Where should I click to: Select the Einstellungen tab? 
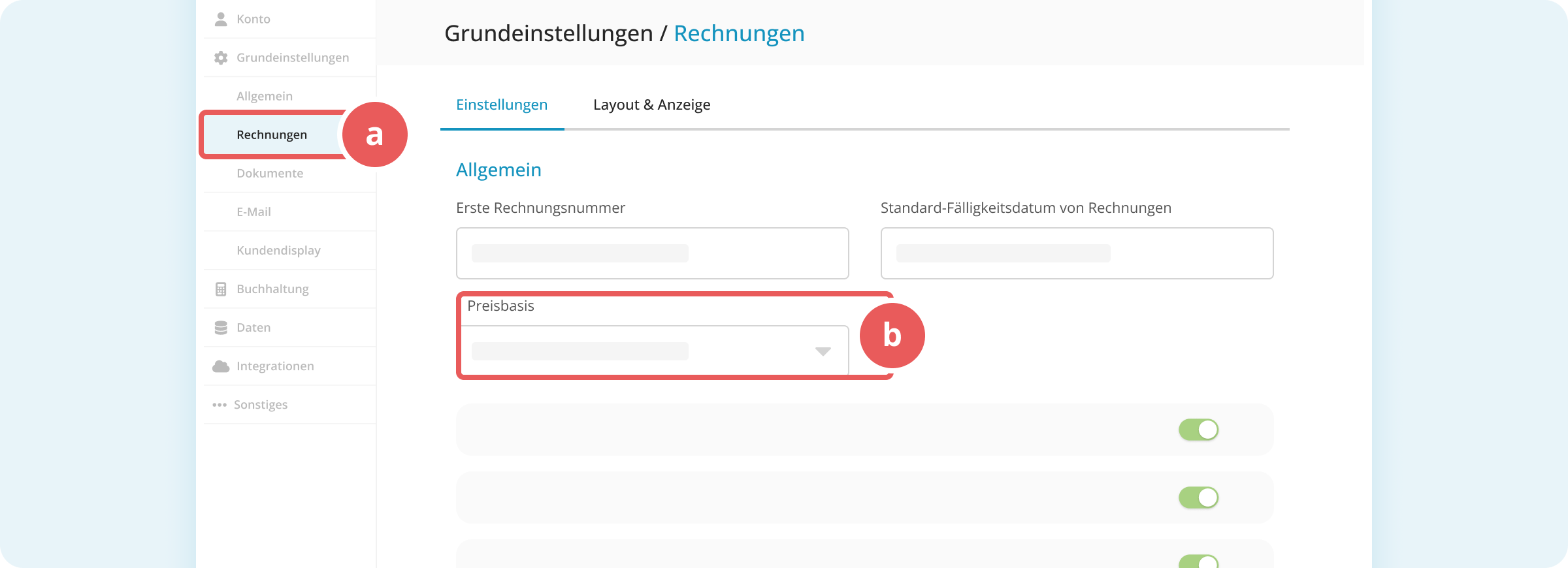502,104
